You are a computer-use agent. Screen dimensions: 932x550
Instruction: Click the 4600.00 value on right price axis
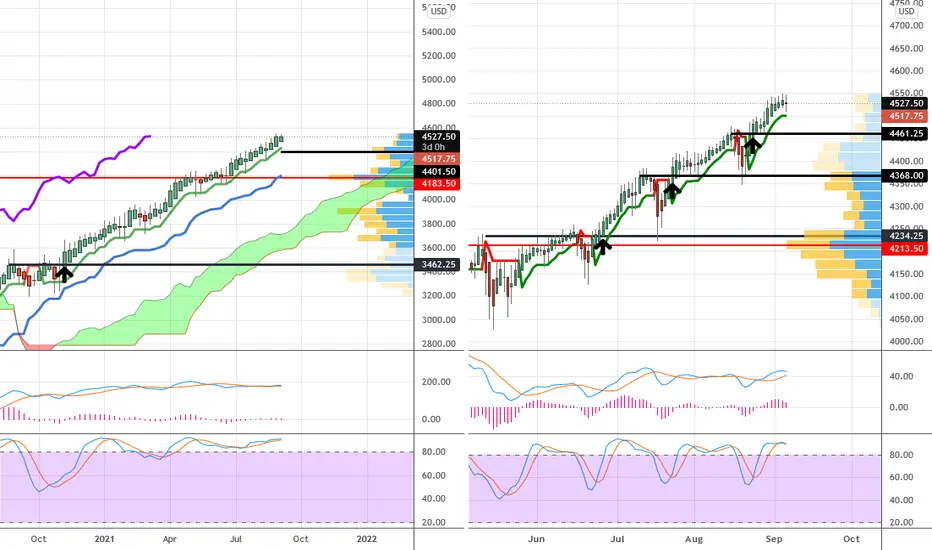point(906,71)
